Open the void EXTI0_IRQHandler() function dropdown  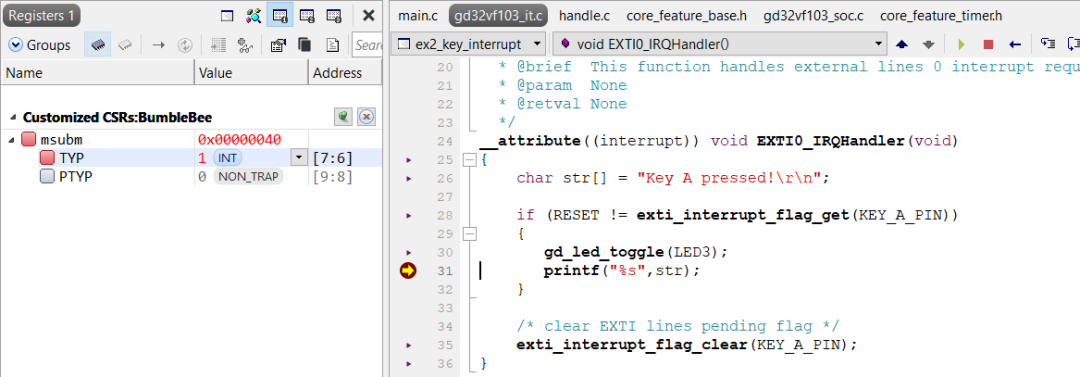719,45
